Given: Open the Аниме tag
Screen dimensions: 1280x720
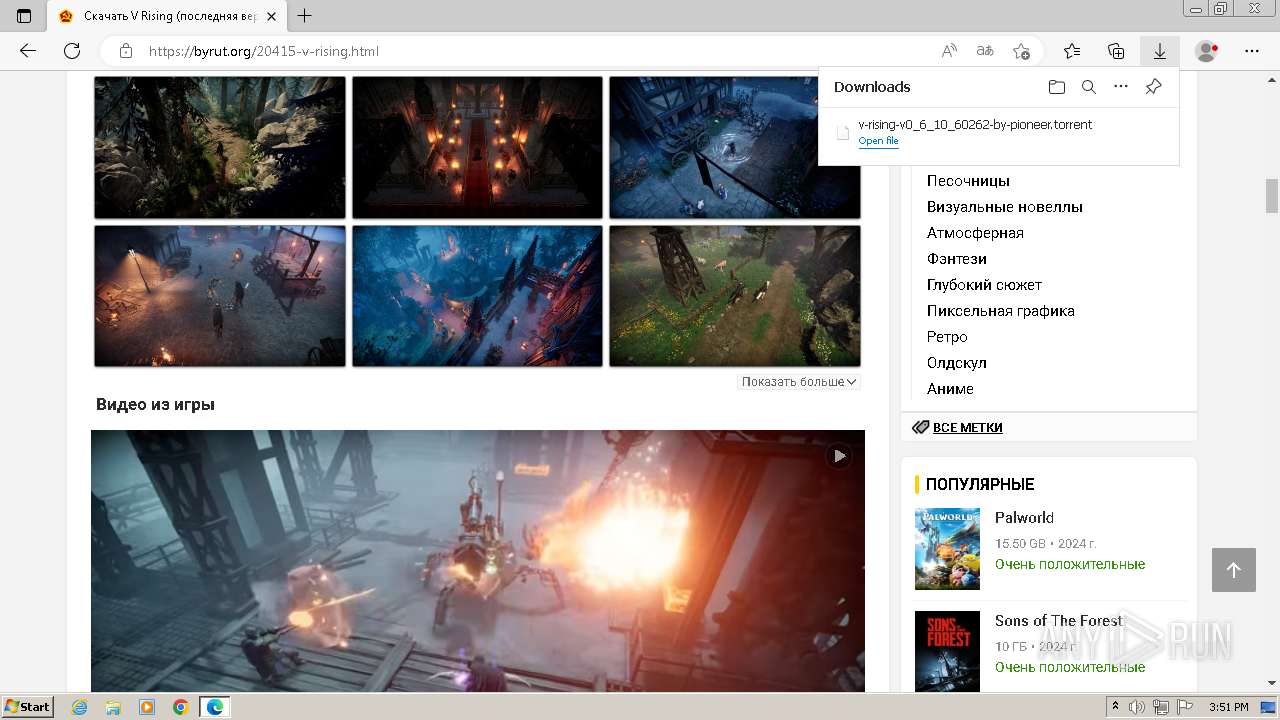Looking at the screenshot, I should point(950,389).
